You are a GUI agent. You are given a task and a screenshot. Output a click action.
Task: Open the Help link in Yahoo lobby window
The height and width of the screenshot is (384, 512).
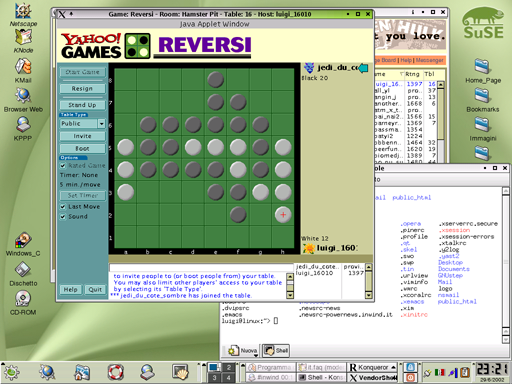(x=406, y=60)
